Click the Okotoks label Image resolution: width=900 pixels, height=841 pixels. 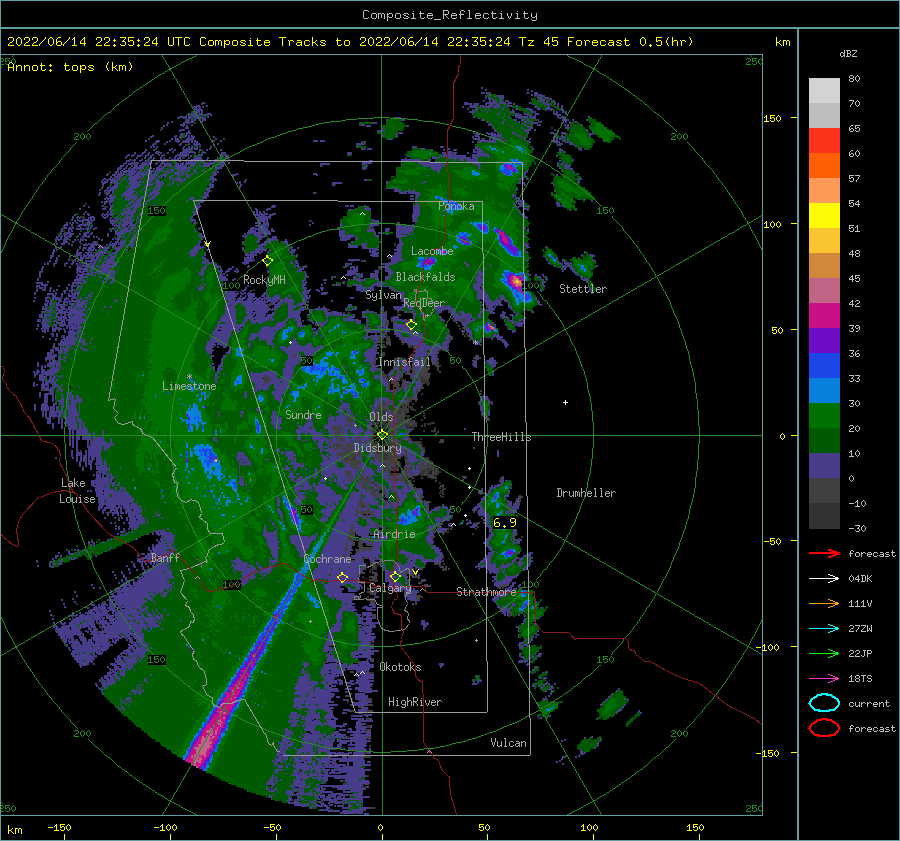400,667
